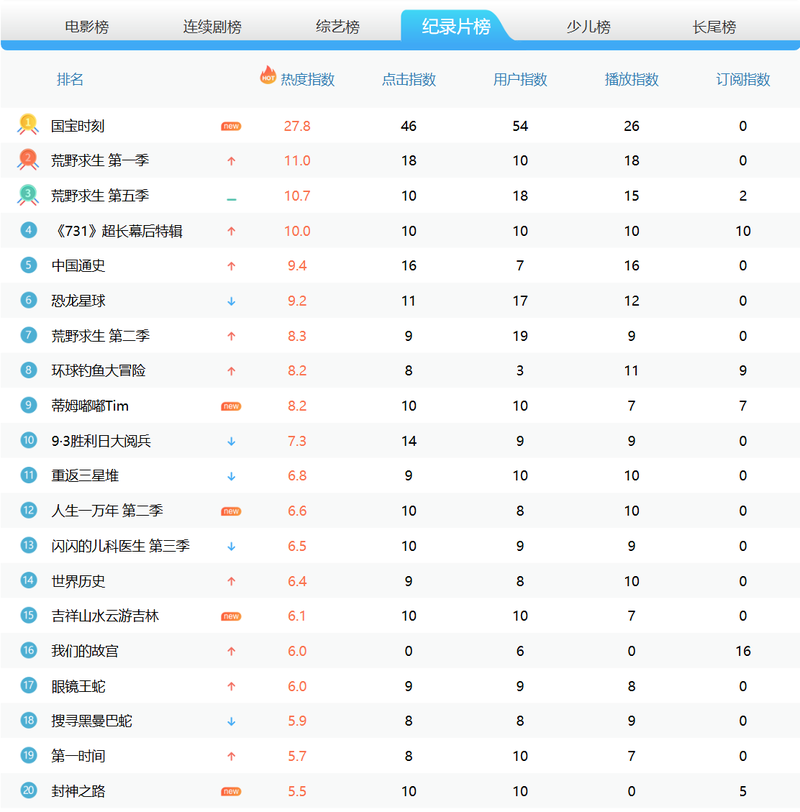
Task: Click the down arrow beside 恐龙星球
Action: (x=231, y=301)
